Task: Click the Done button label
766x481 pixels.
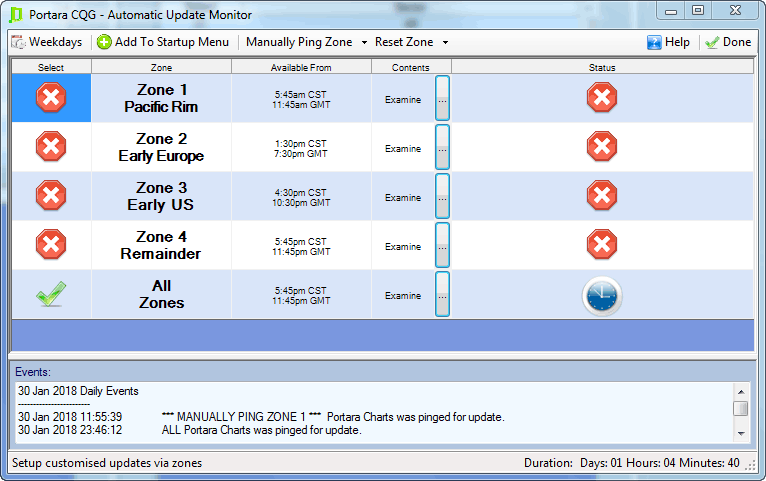Action: (737, 42)
